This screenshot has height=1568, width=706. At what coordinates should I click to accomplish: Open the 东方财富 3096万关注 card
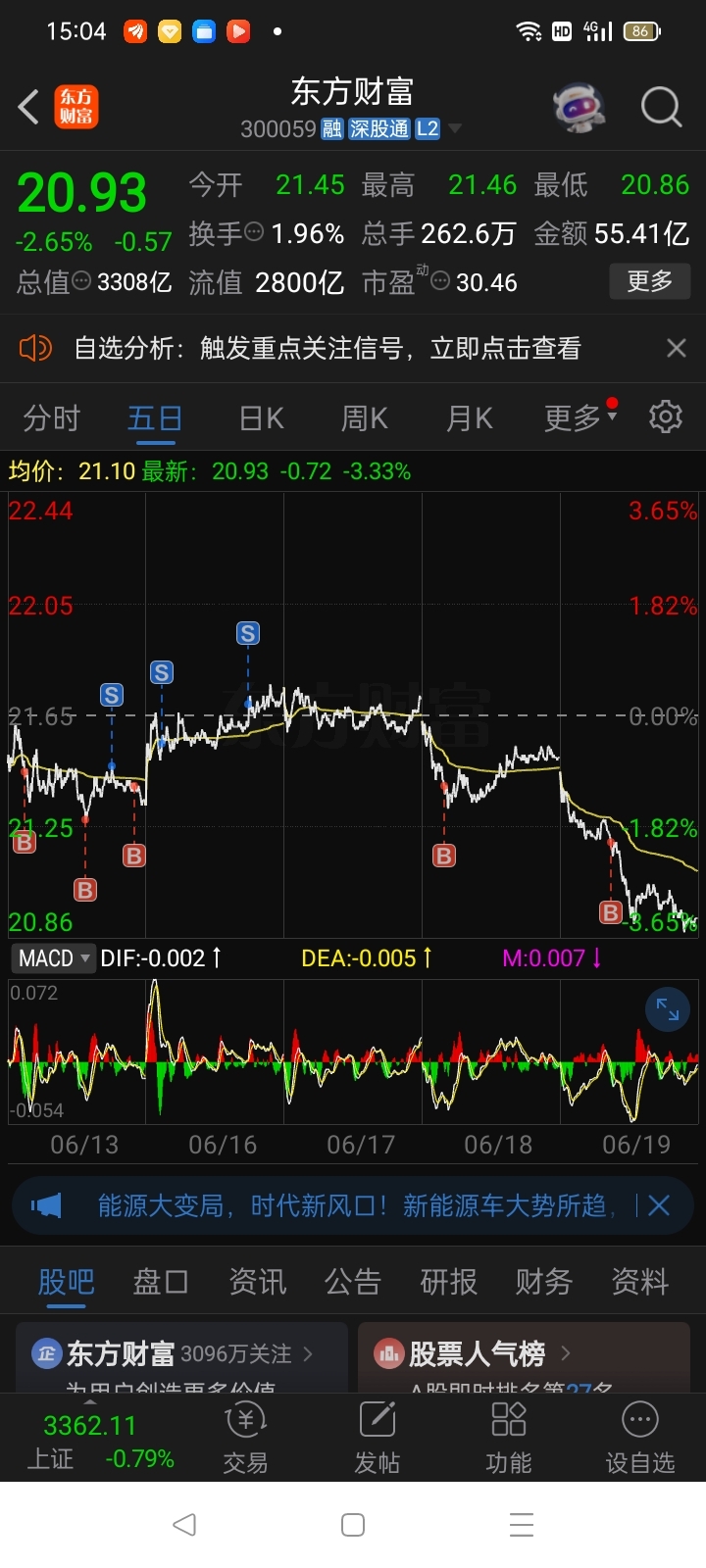(181, 1357)
